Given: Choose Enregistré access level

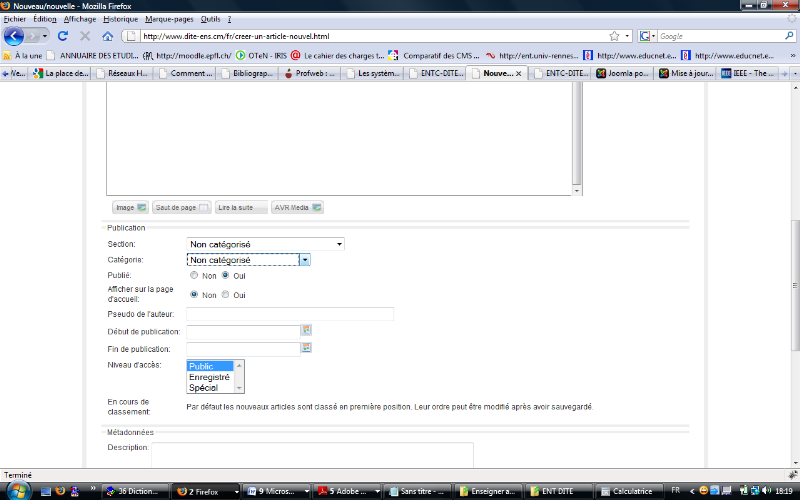Looking at the screenshot, I should tap(210, 377).
